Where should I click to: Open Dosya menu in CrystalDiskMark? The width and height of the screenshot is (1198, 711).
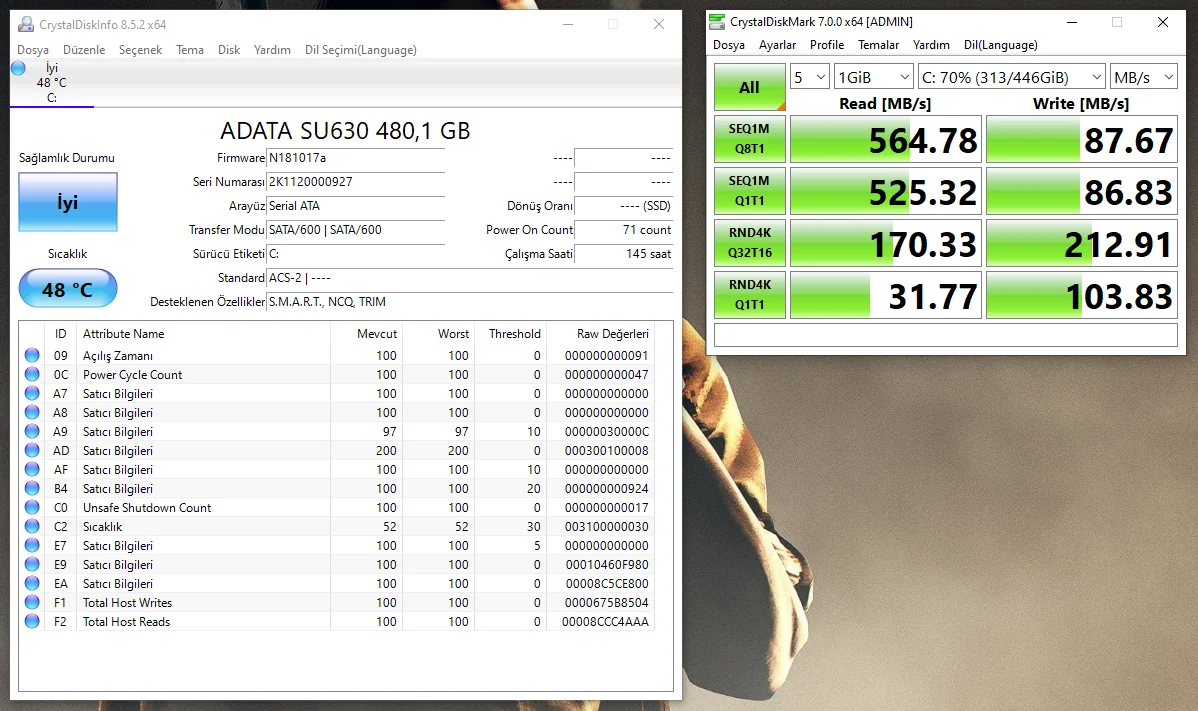coord(729,45)
